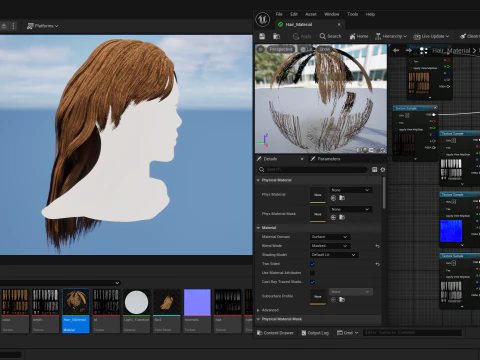This screenshot has height=360, width=480.
Task: Close the Details panel tab
Action: (302, 159)
